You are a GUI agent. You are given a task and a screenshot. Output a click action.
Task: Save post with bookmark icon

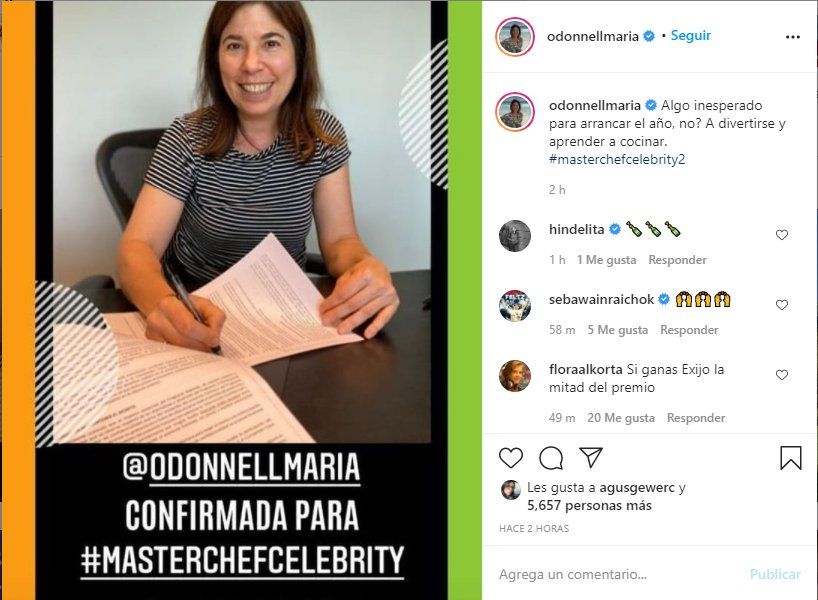790,458
